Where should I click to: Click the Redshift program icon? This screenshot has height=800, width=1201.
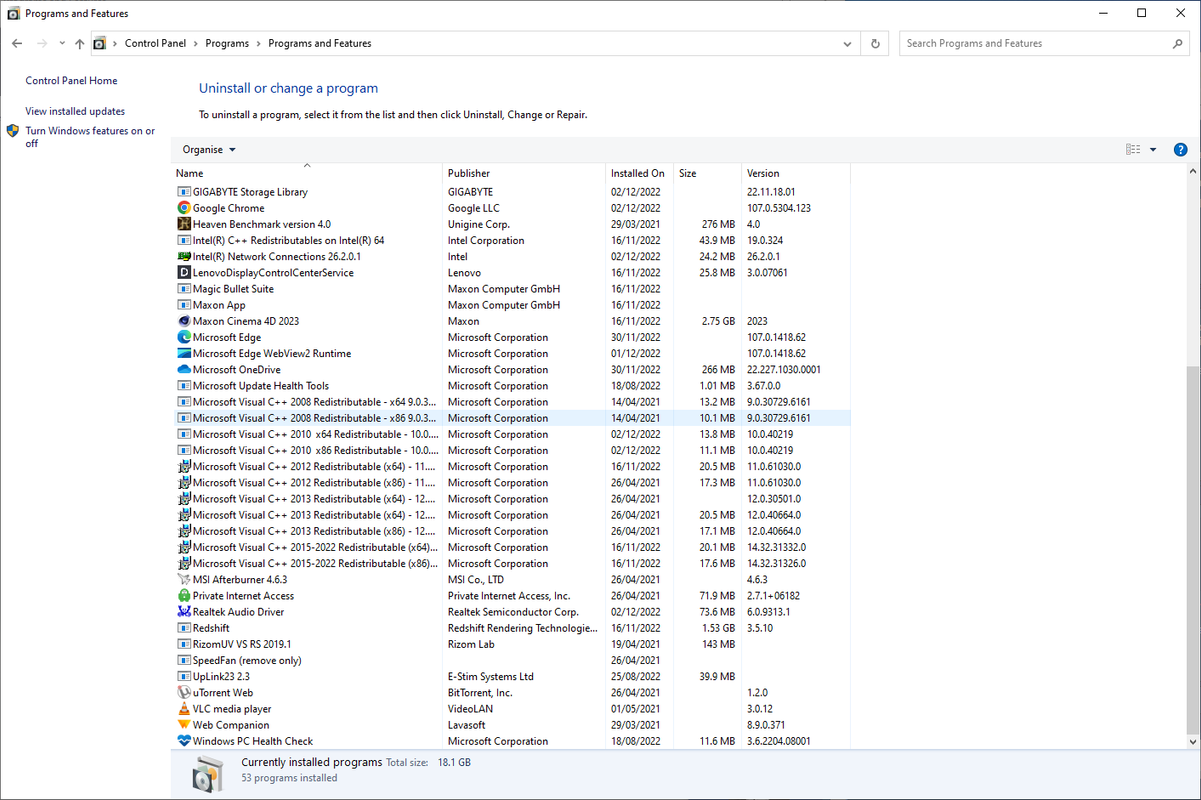click(x=184, y=628)
